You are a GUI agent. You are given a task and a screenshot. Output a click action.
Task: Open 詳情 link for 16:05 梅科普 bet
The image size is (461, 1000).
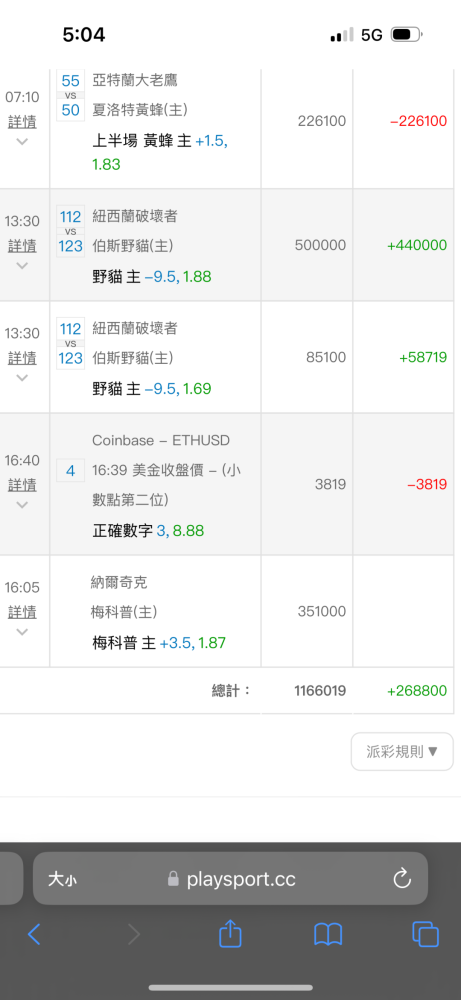(x=22, y=612)
